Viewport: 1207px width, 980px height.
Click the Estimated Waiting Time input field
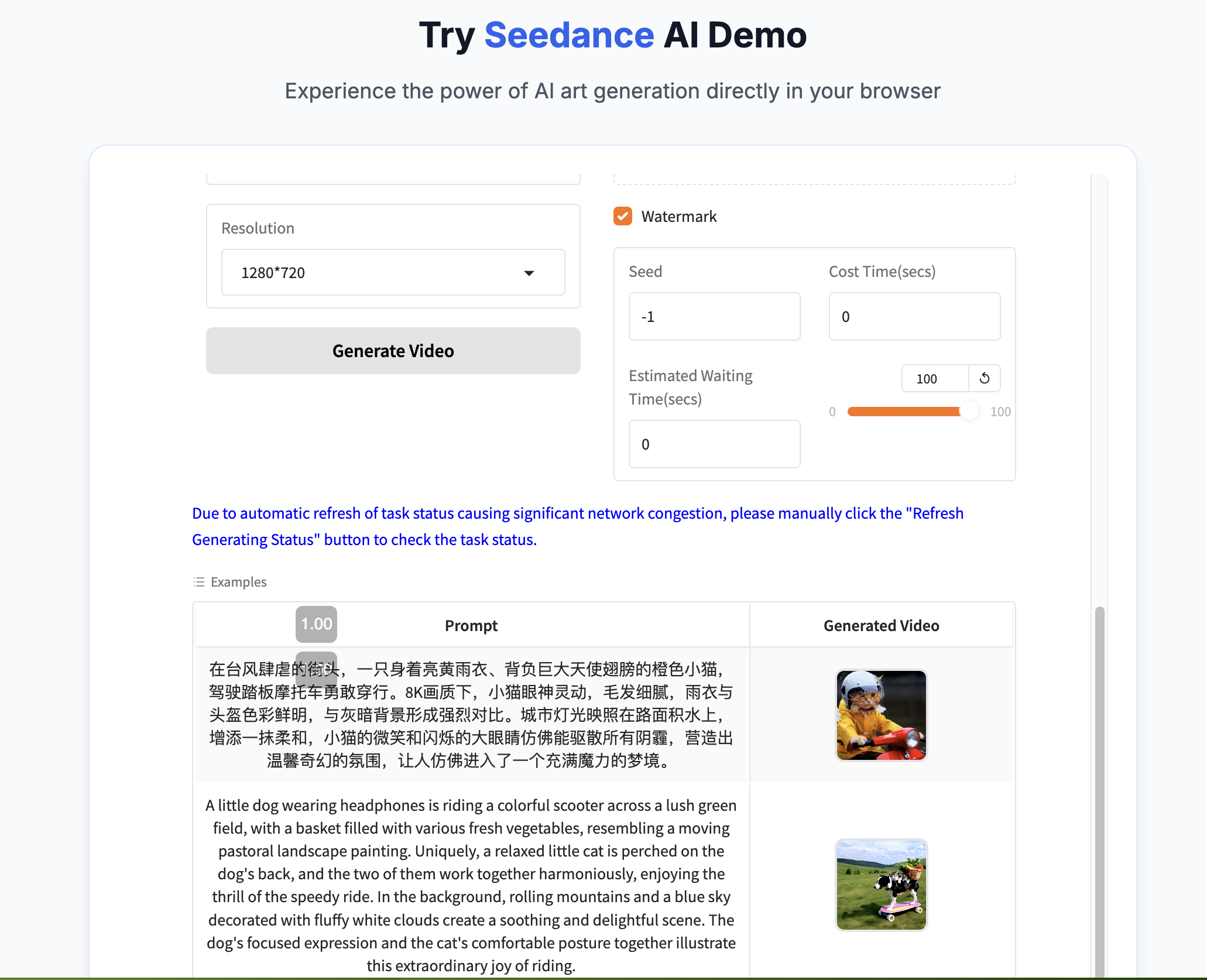714,444
